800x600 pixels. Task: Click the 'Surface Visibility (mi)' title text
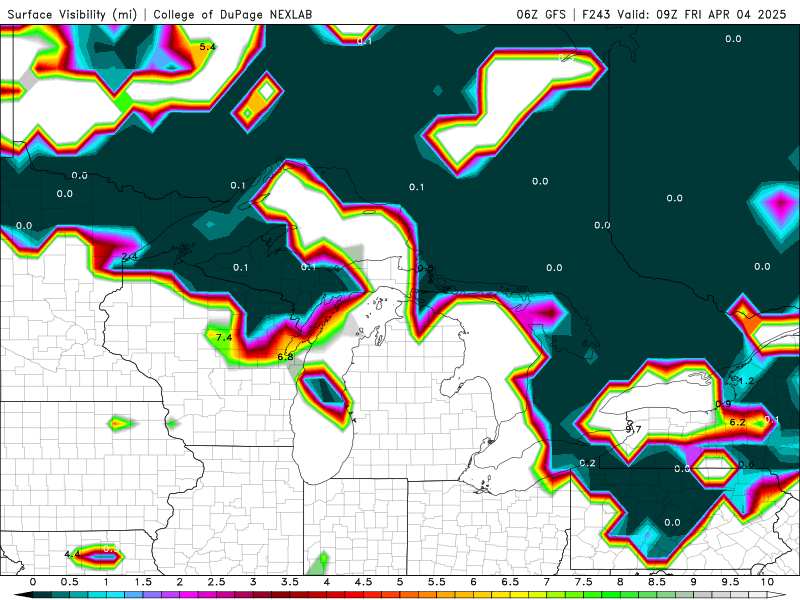coord(72,14)
